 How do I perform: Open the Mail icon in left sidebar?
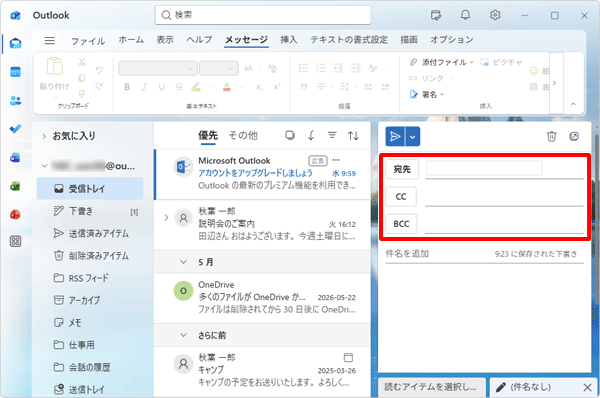coord(15,43)
